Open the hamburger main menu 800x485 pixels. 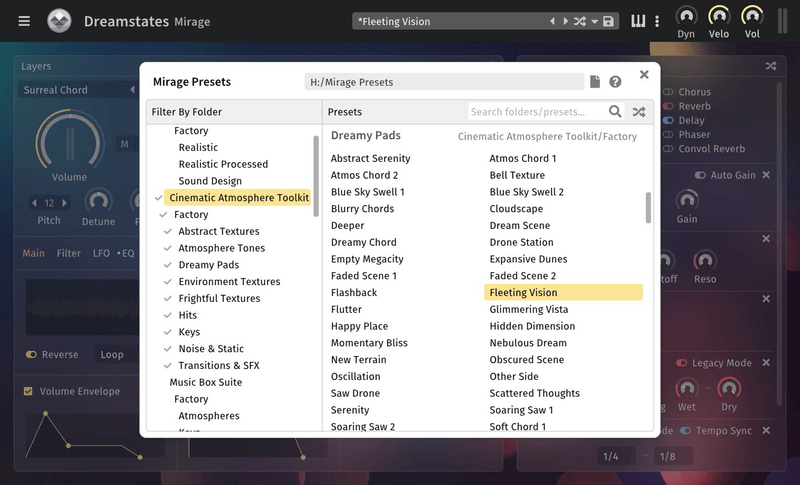24,21
